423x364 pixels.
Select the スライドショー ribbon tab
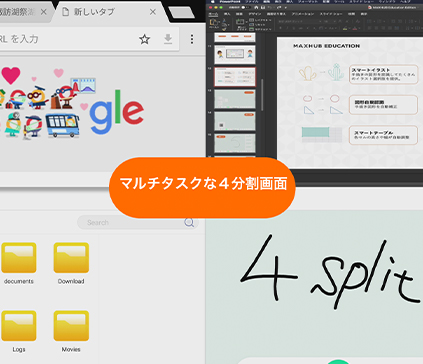331,14
